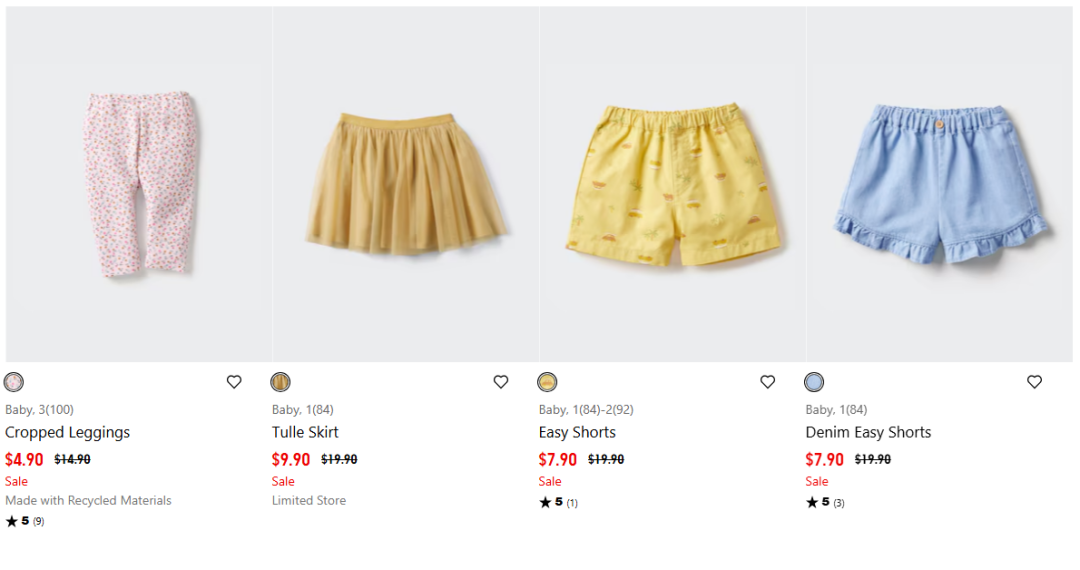
Task: Check Denim Easy Shorts star rating reviews
Action: coord(825,503)
